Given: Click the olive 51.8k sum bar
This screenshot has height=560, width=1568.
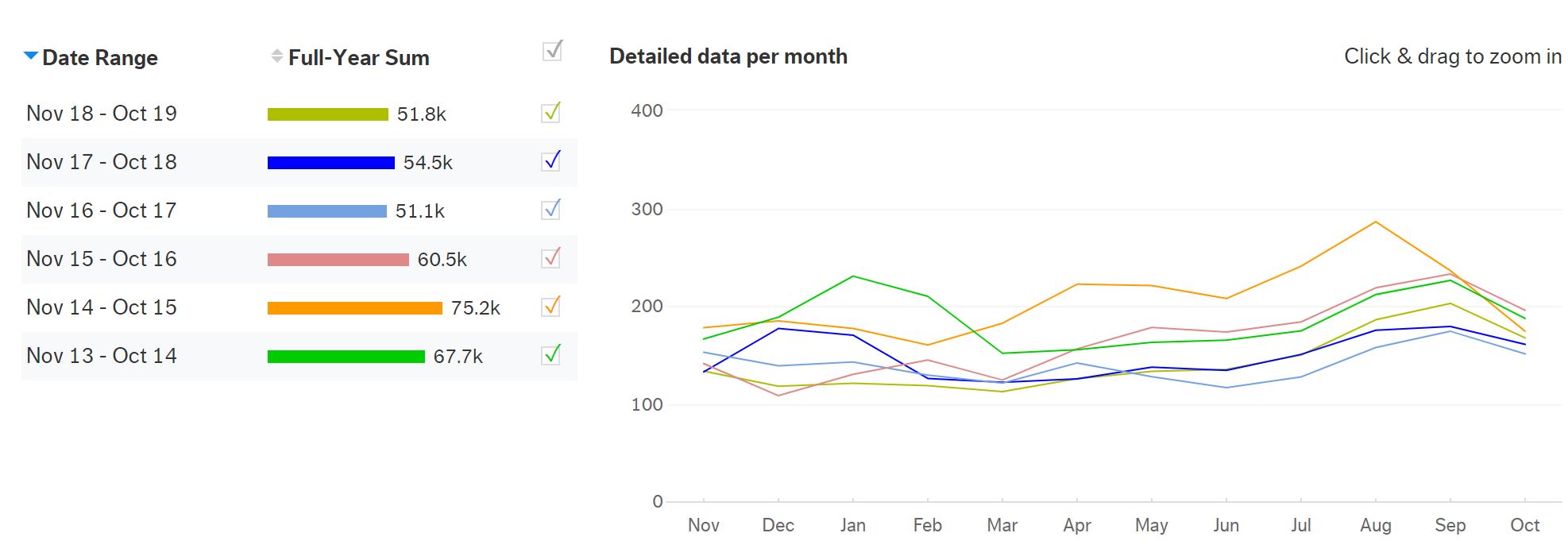Looking at the screenshot, I should point(327,114).
